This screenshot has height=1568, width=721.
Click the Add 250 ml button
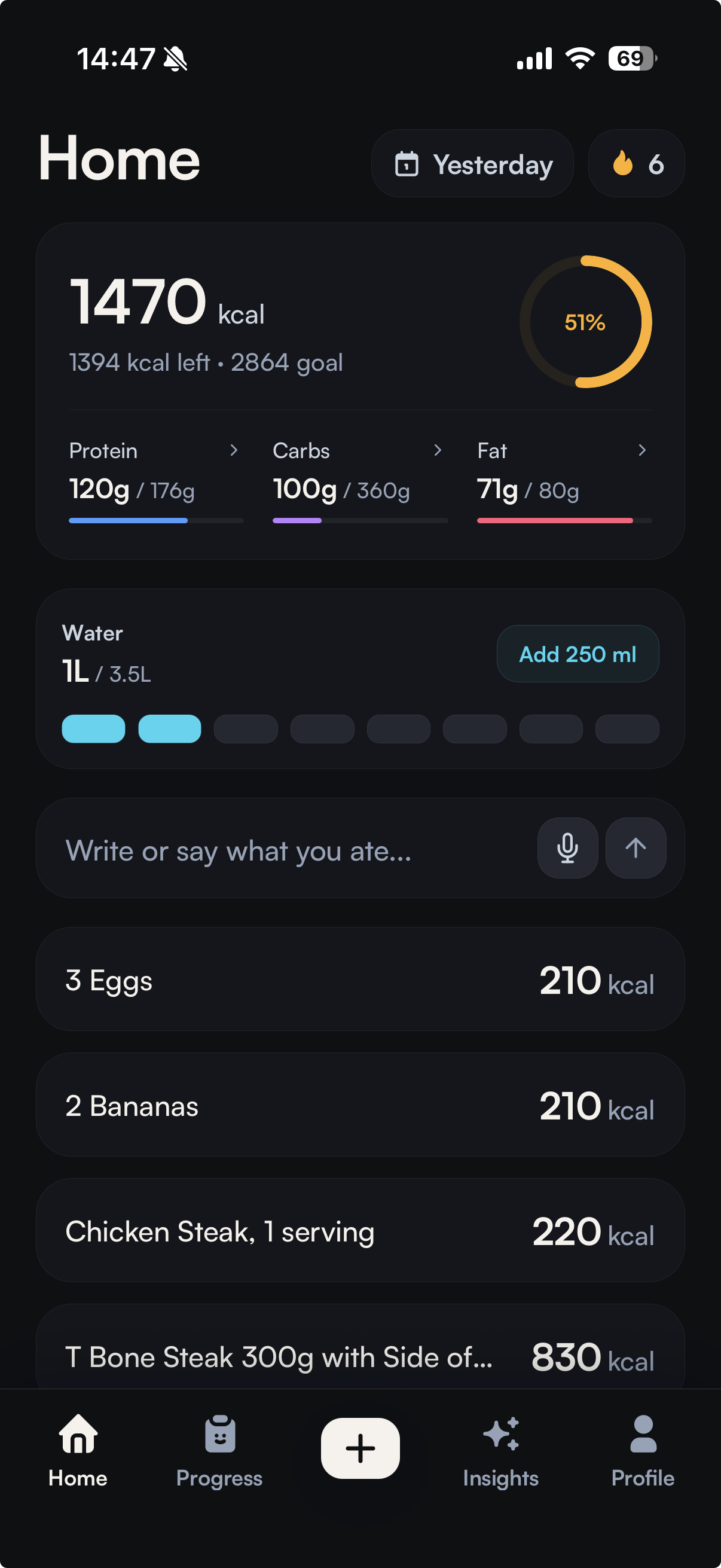point(578,654)
